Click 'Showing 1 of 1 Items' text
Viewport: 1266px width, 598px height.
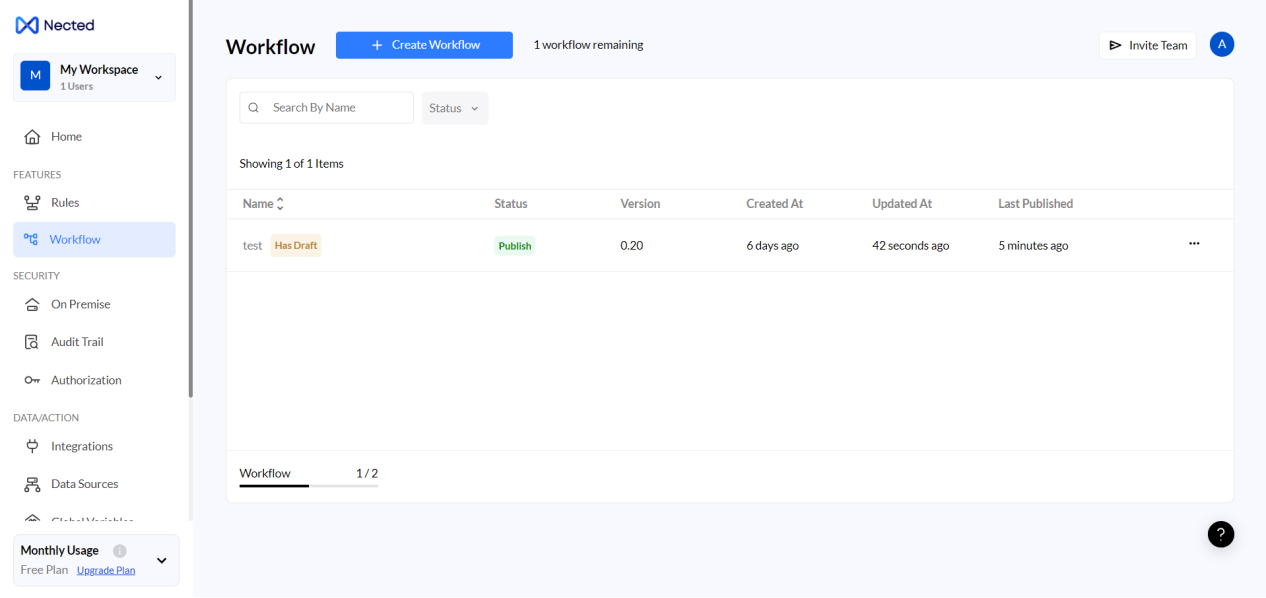pos(292,164)
